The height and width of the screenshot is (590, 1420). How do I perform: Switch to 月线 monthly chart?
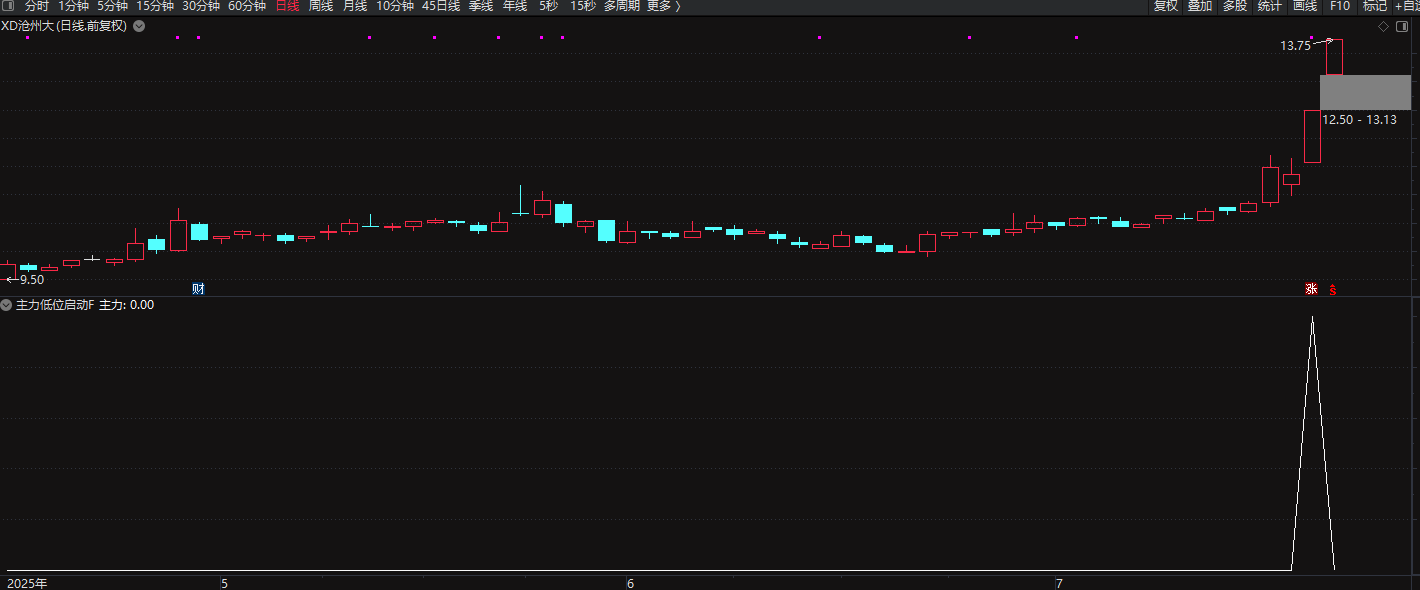coord(355,6)
